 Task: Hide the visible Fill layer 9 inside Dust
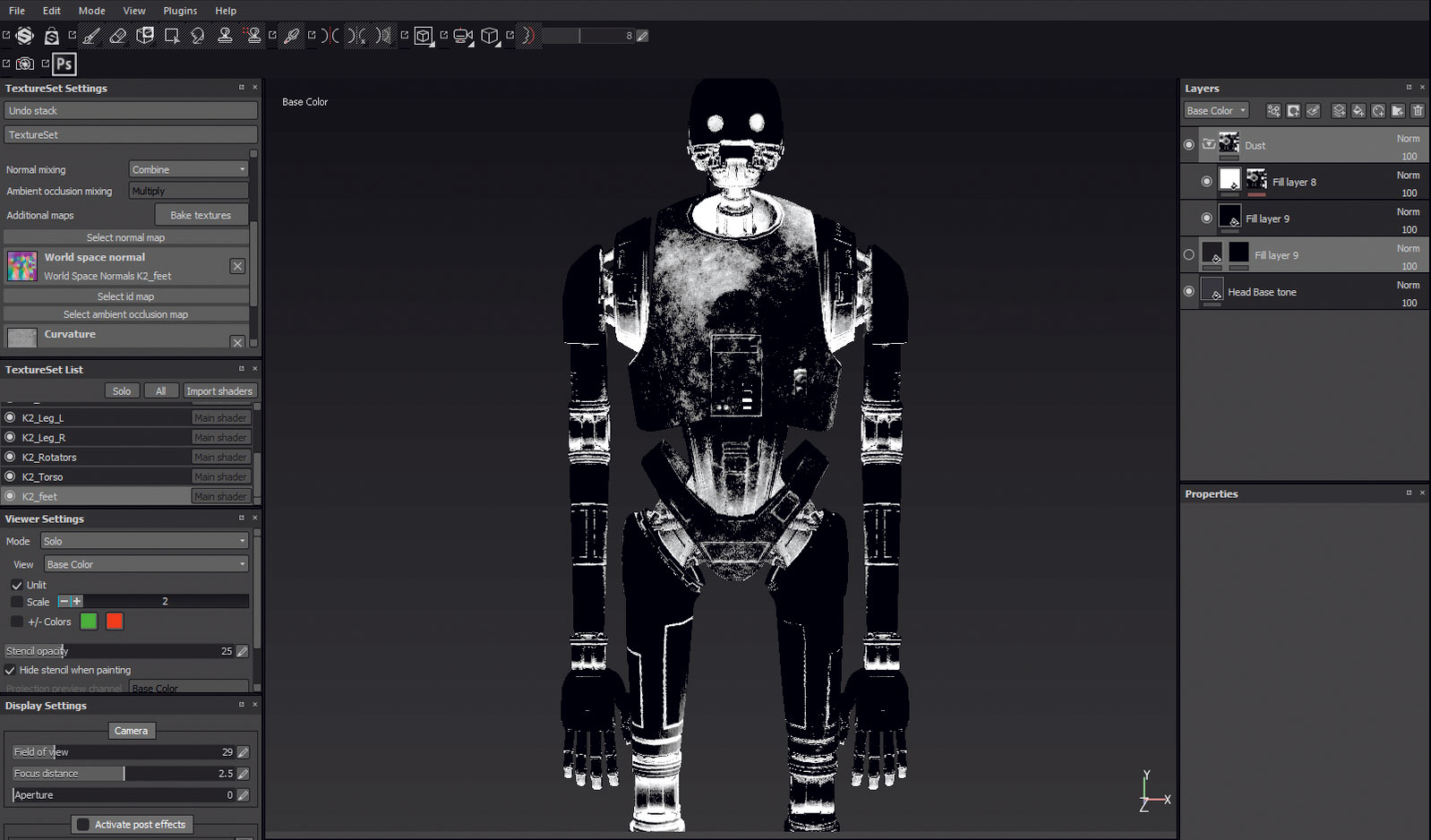[x=1206, y=219]
